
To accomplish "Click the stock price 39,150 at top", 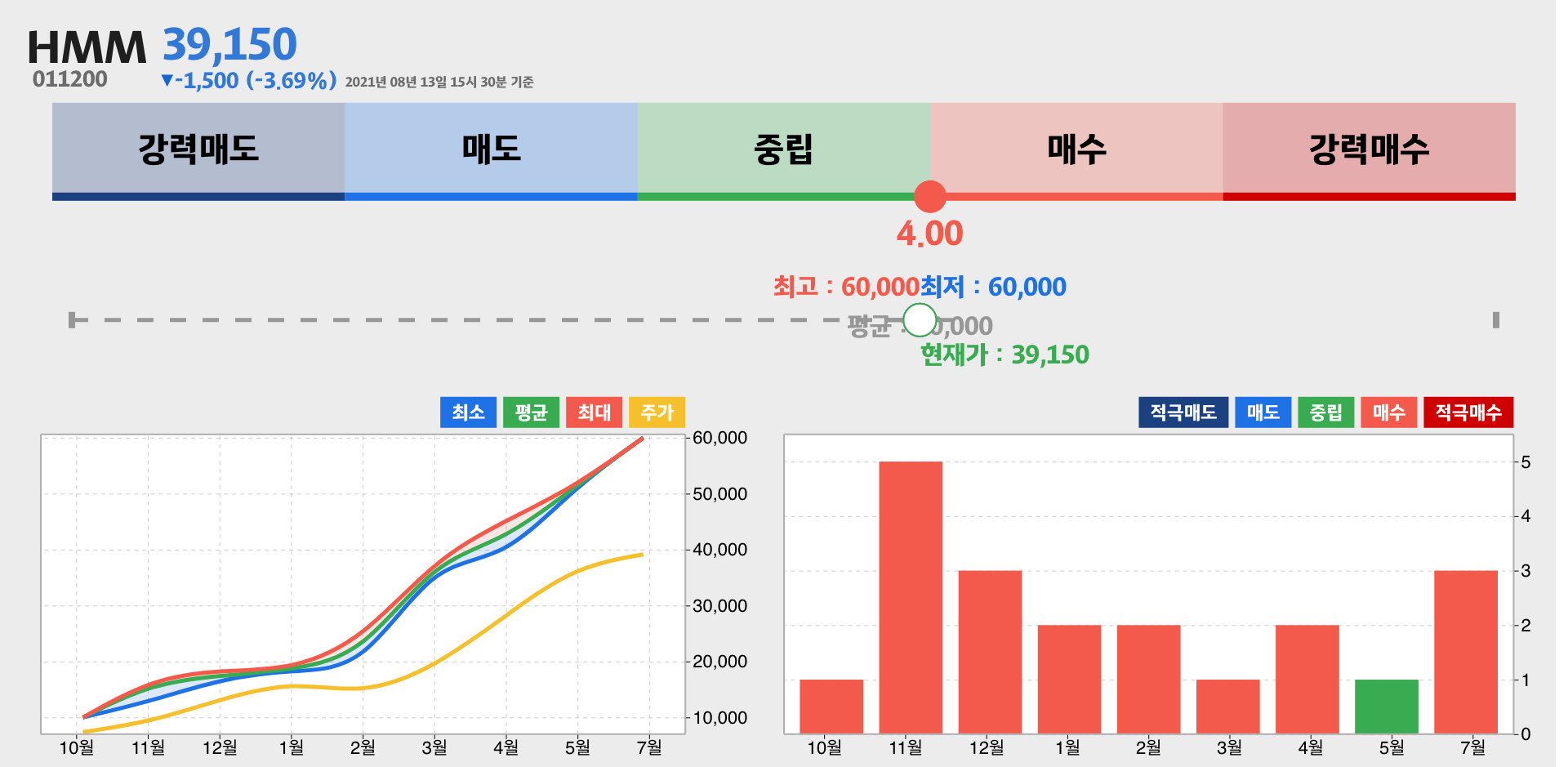I will point(229,45).
